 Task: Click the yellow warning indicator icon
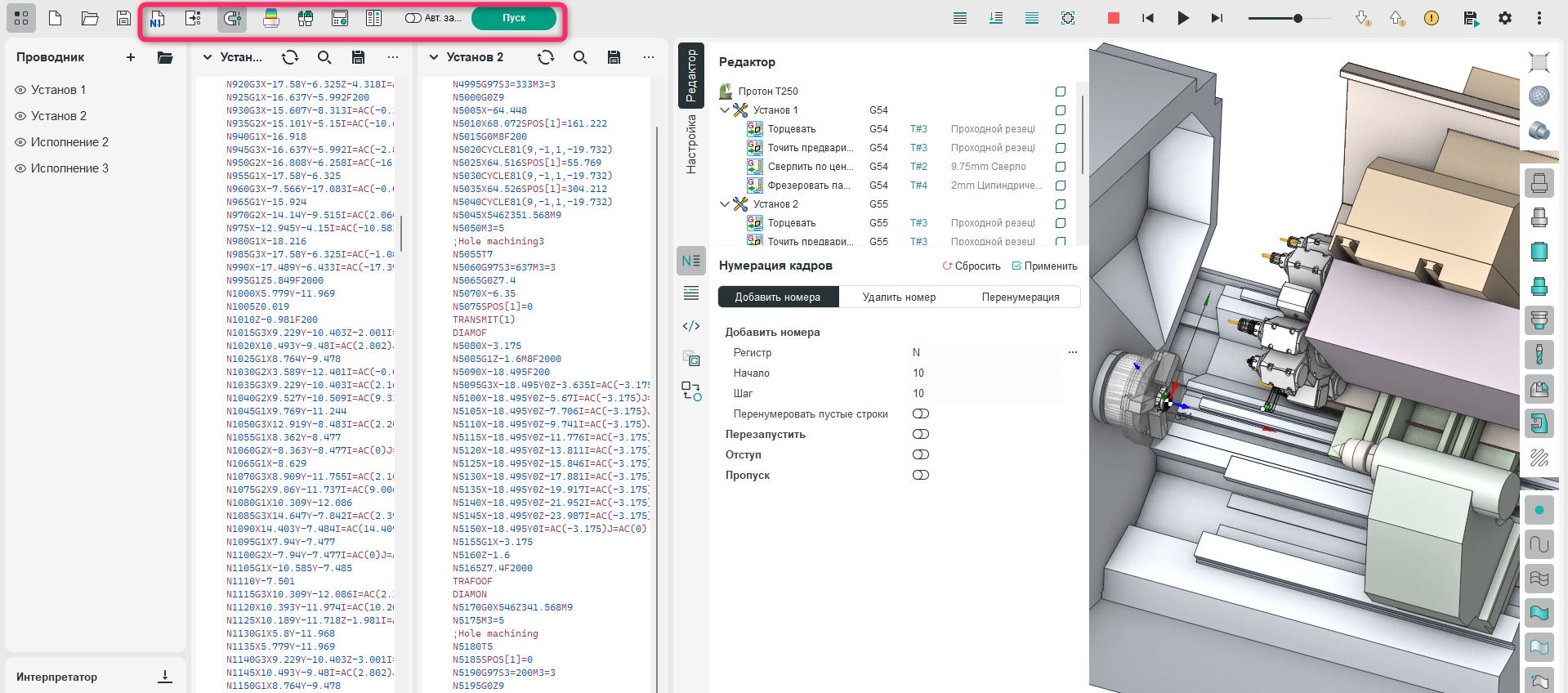1431,18
